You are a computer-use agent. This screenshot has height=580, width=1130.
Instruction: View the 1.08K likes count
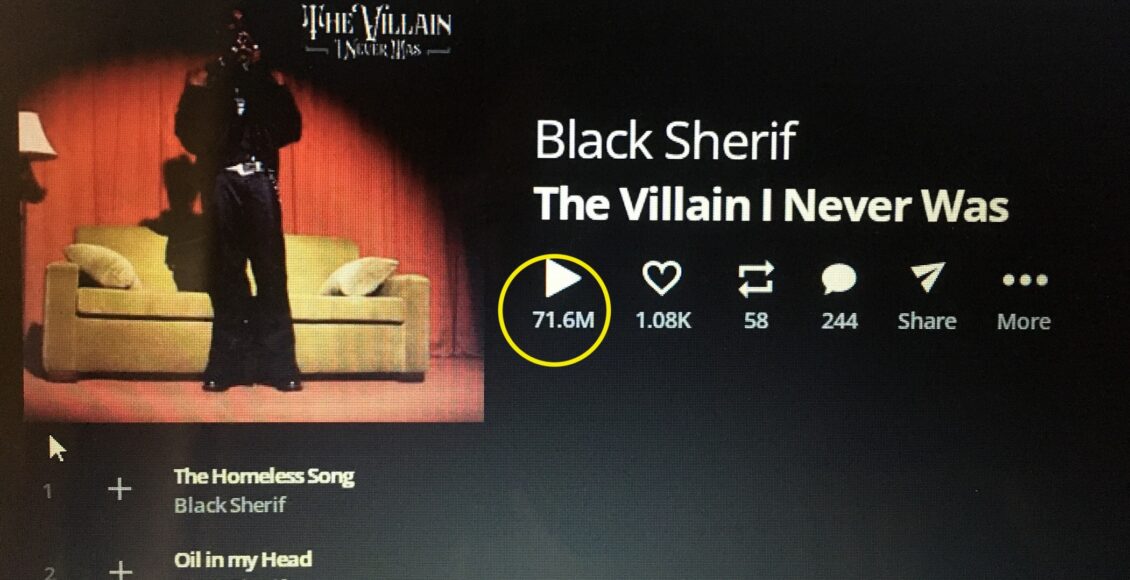pos(663,320)
